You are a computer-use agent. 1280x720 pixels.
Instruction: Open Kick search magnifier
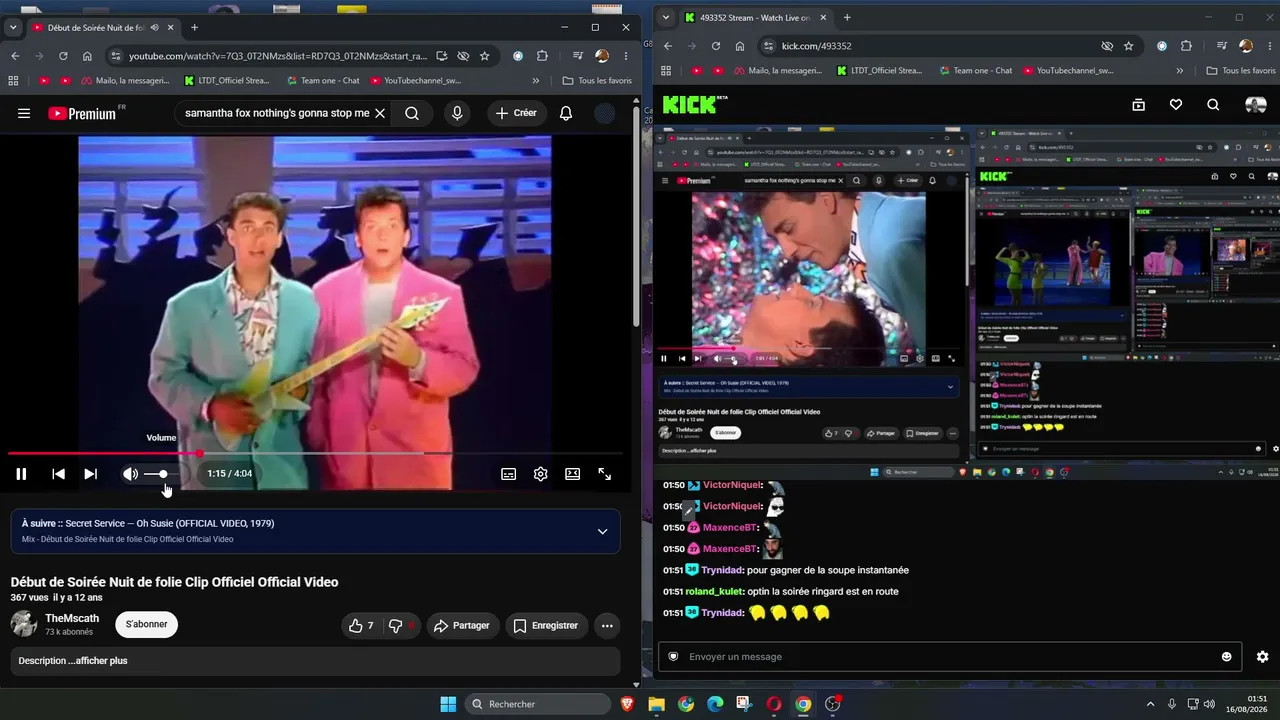(x=1213, y=105)
